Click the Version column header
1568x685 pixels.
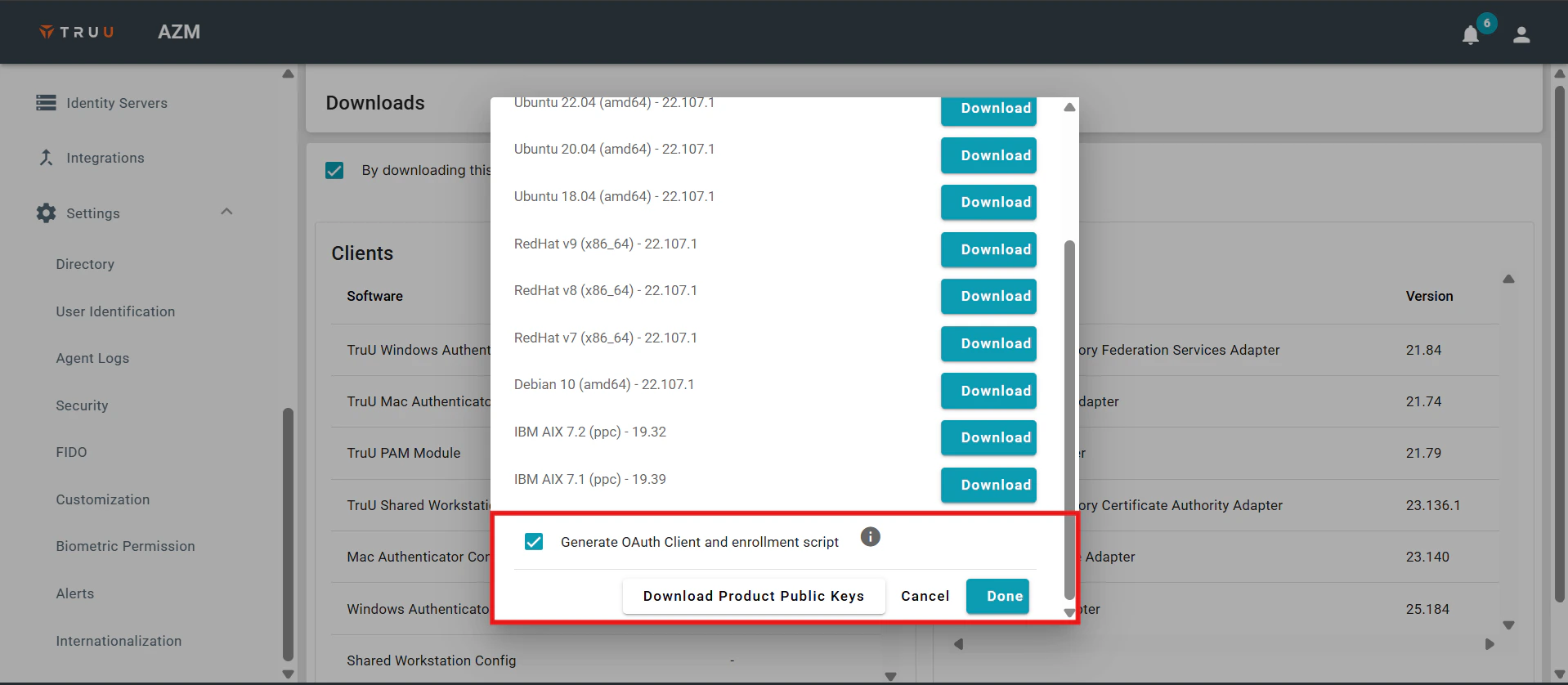[1429, 296]
